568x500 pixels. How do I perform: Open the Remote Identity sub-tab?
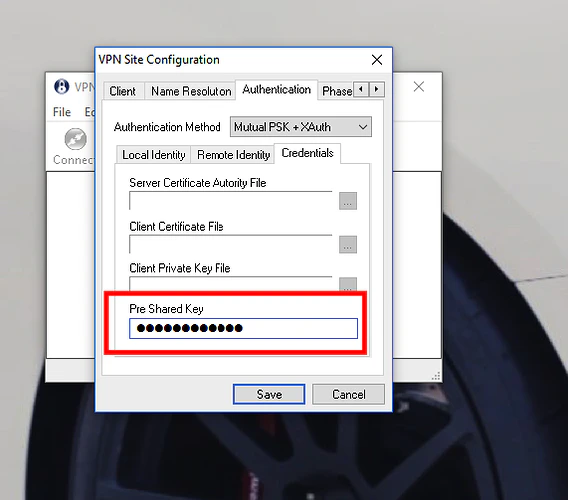click(x=233, y=155)
